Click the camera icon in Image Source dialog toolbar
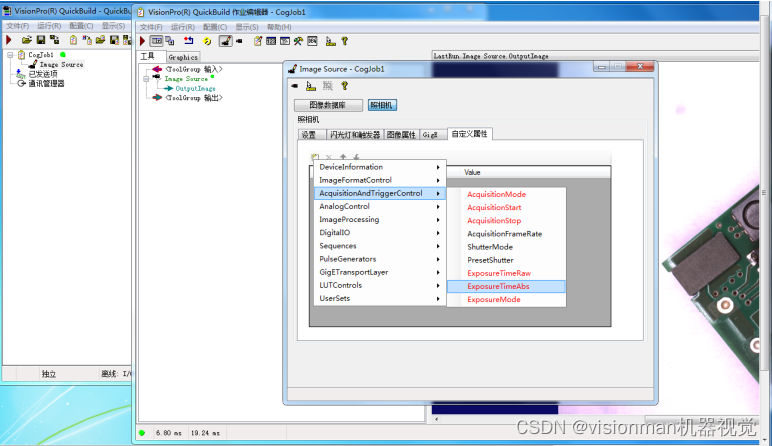Screen dimensions: 772x446 click(x=295, y=86)
